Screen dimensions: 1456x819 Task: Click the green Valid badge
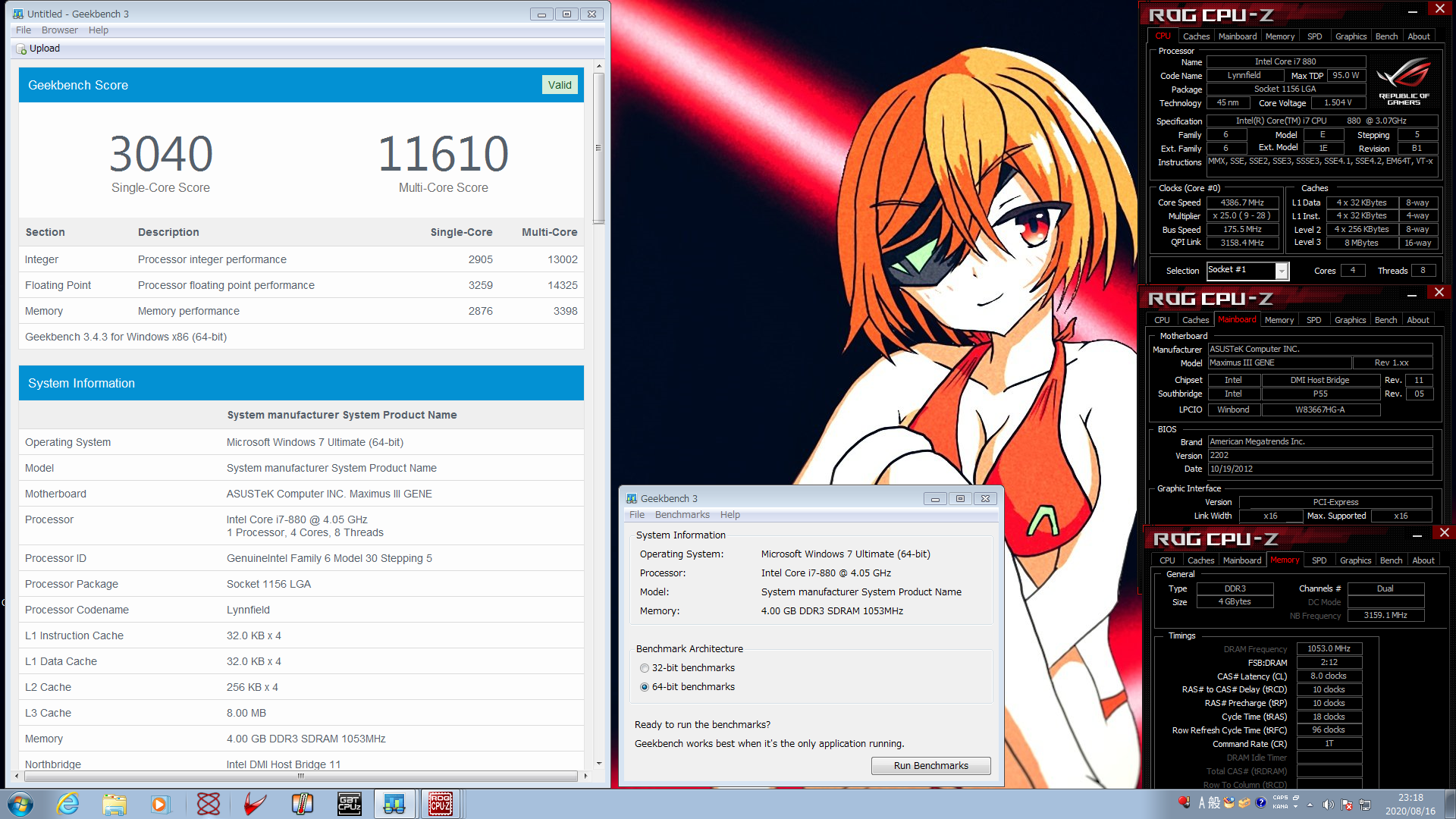[560, 85]
